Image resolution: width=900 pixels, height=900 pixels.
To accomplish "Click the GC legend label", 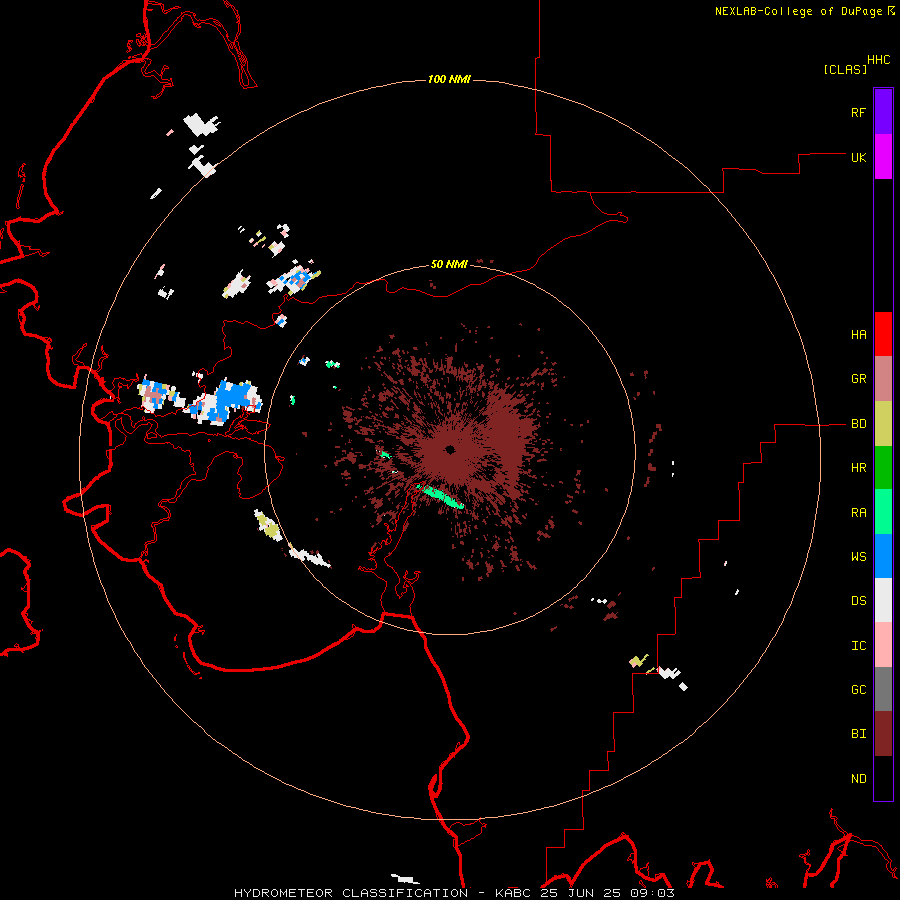I will click(858, 690).
